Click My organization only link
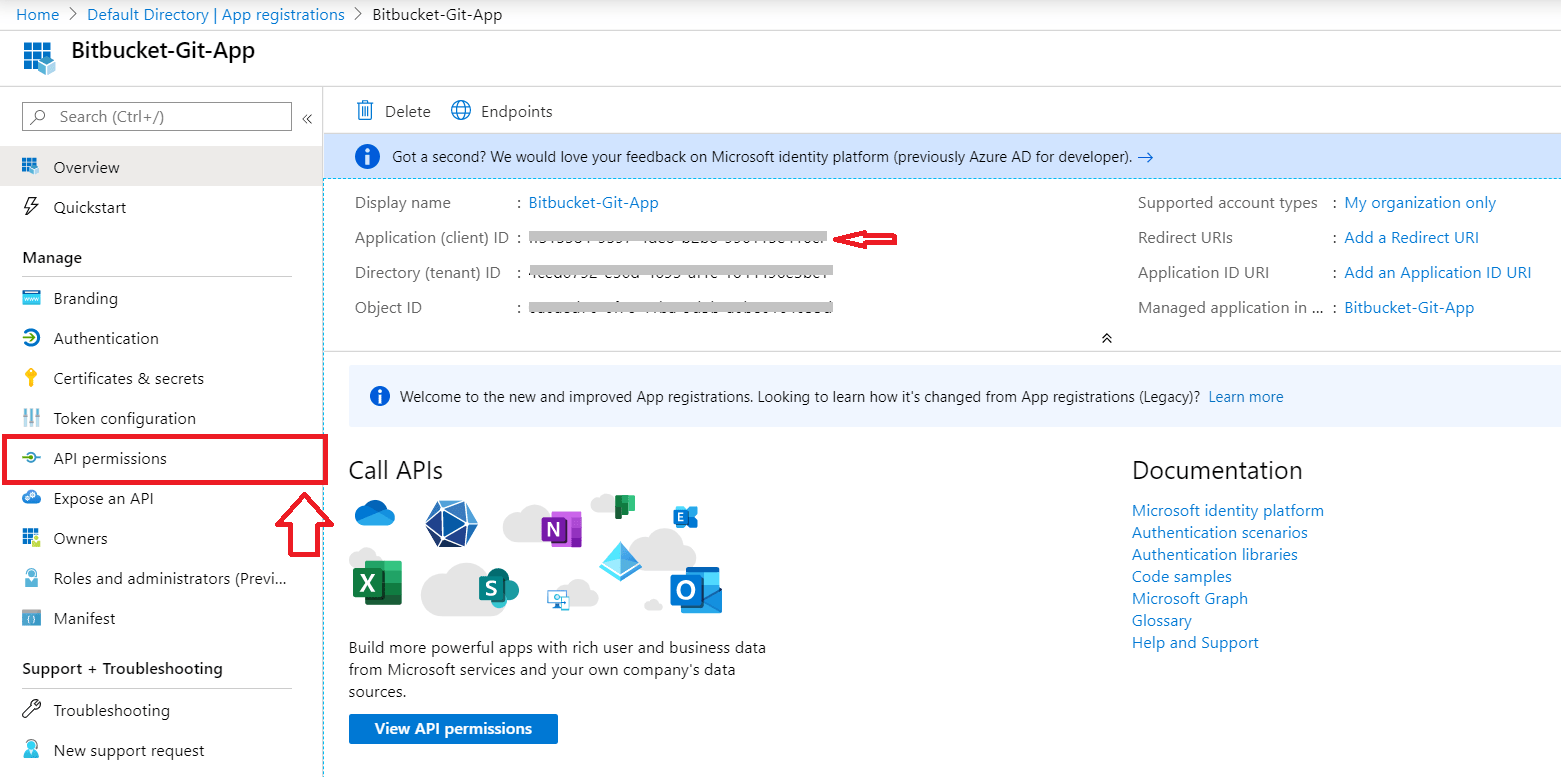Image resolution: width=1561 pixels, height=777 pixels. pyautogui.click(x=1420, y=202)
